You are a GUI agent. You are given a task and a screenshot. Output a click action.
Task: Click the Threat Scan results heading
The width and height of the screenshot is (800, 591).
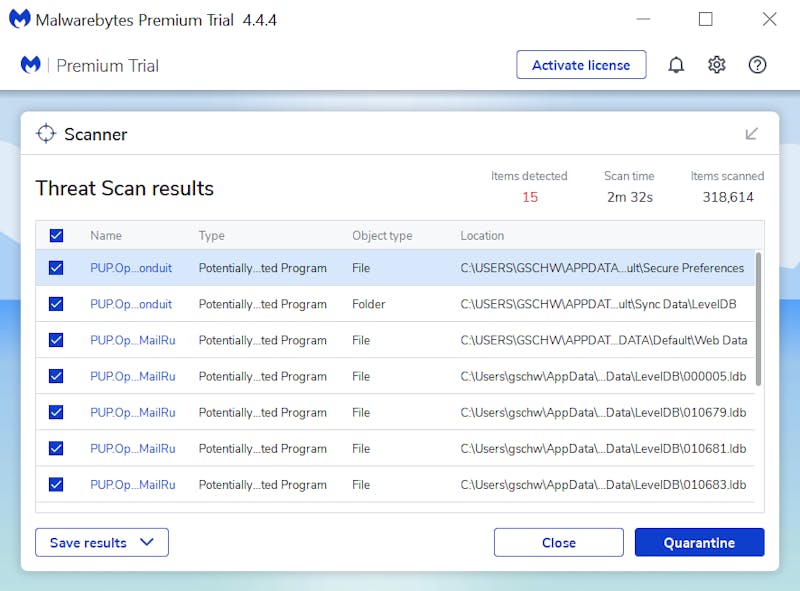coord(124,188)
